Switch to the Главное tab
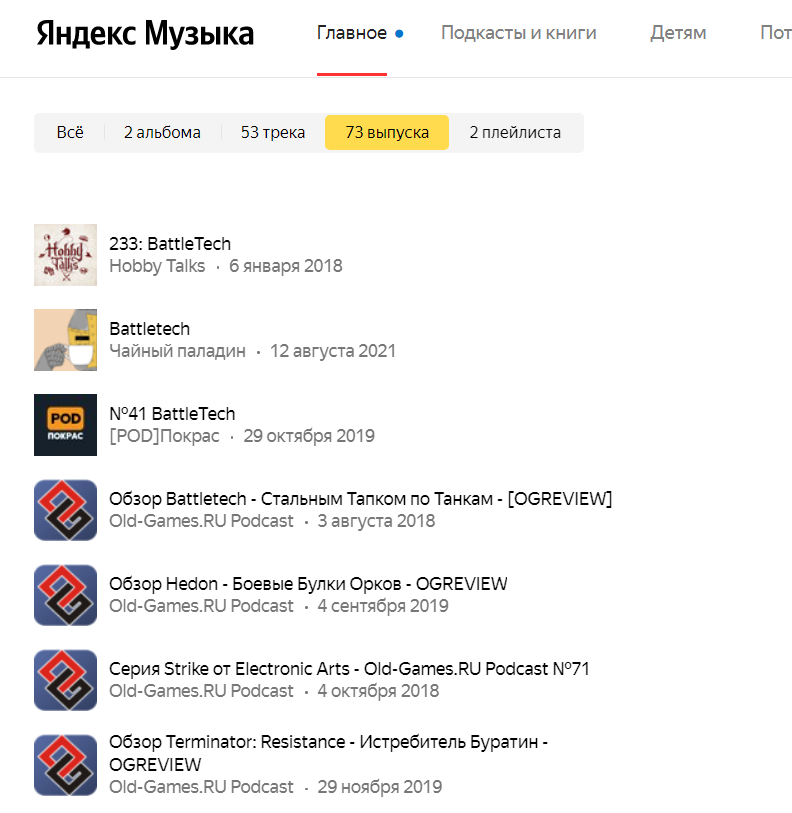Image resolution: width=792 pixels, height=813 pixels. pyautogui.click(x=352, y=33)
